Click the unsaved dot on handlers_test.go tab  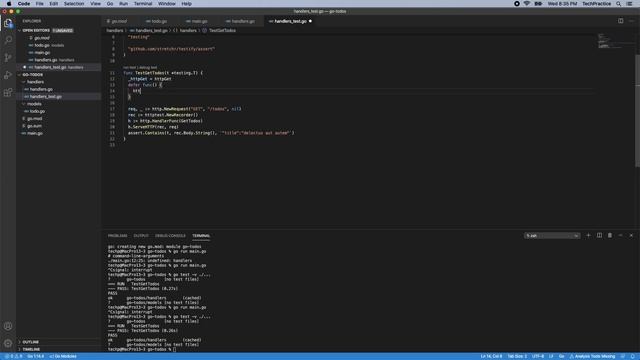pos(310,21)
